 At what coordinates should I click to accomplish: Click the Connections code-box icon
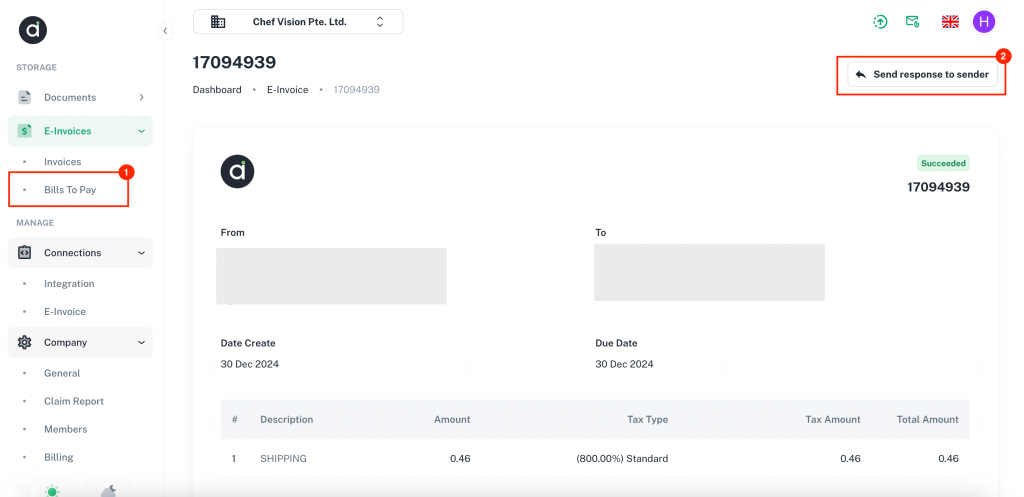pos(24,253)
